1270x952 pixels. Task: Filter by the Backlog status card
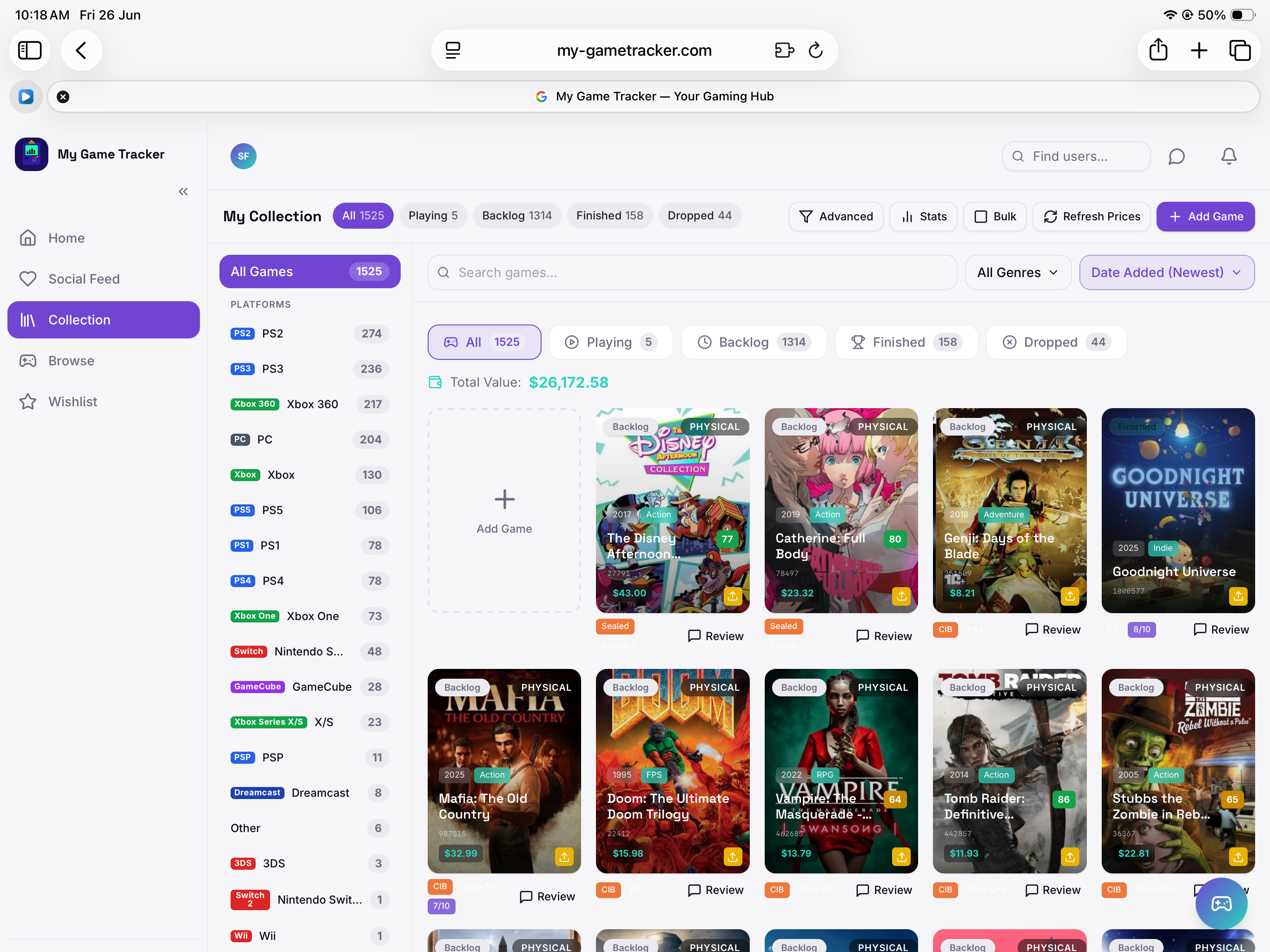(x=754, y=342)
